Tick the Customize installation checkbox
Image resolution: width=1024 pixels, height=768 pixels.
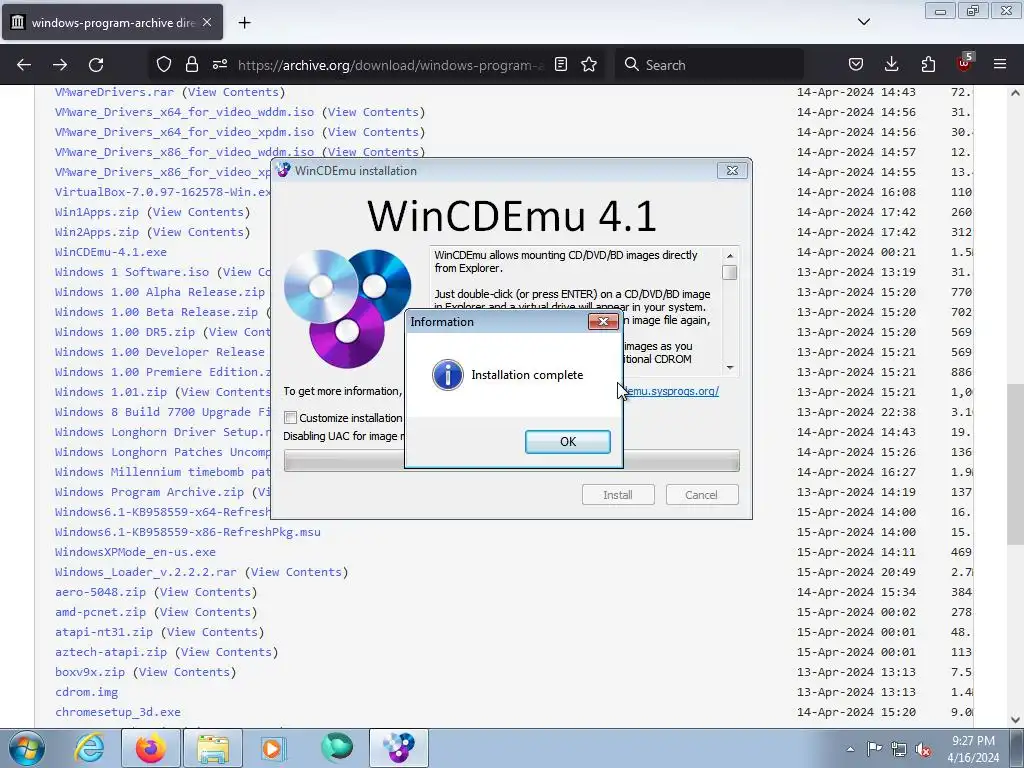click(x=291, y=417)
